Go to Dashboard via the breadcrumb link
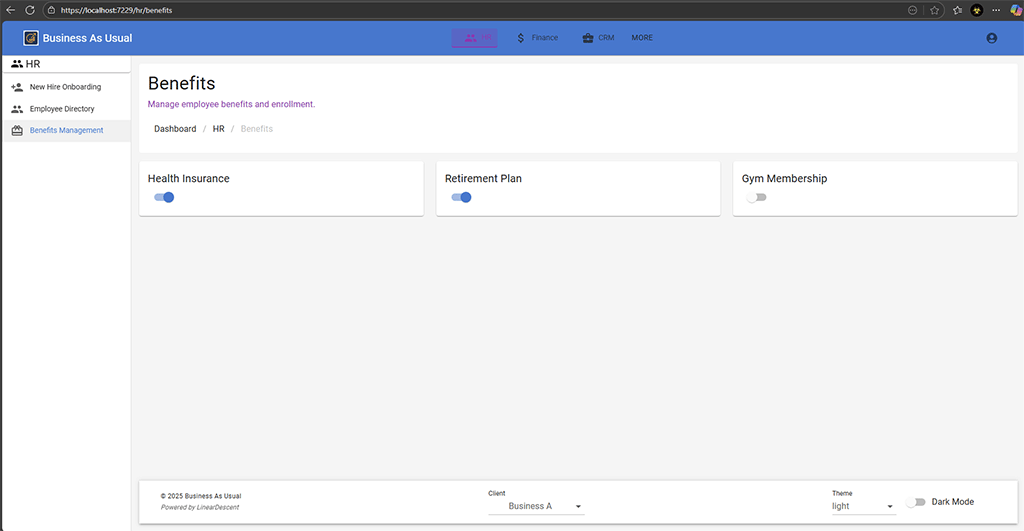 (x=175, y=129)
